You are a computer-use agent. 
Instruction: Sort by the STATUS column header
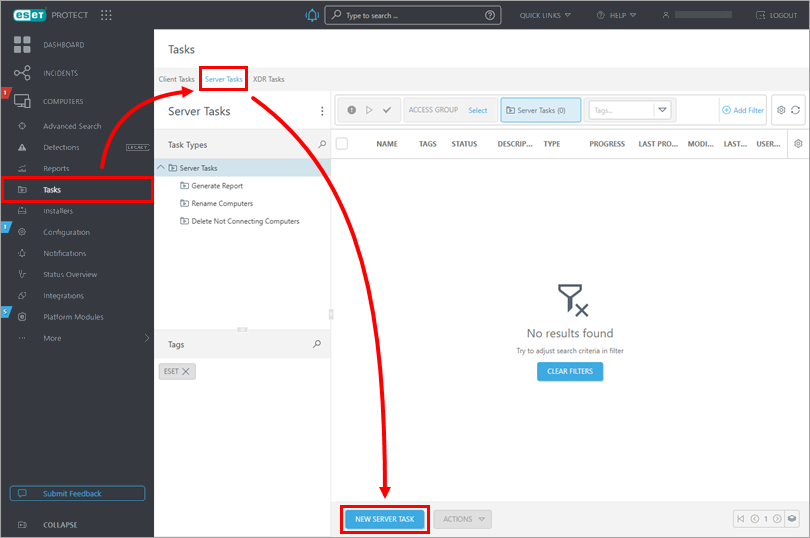(x=464, y=144)
